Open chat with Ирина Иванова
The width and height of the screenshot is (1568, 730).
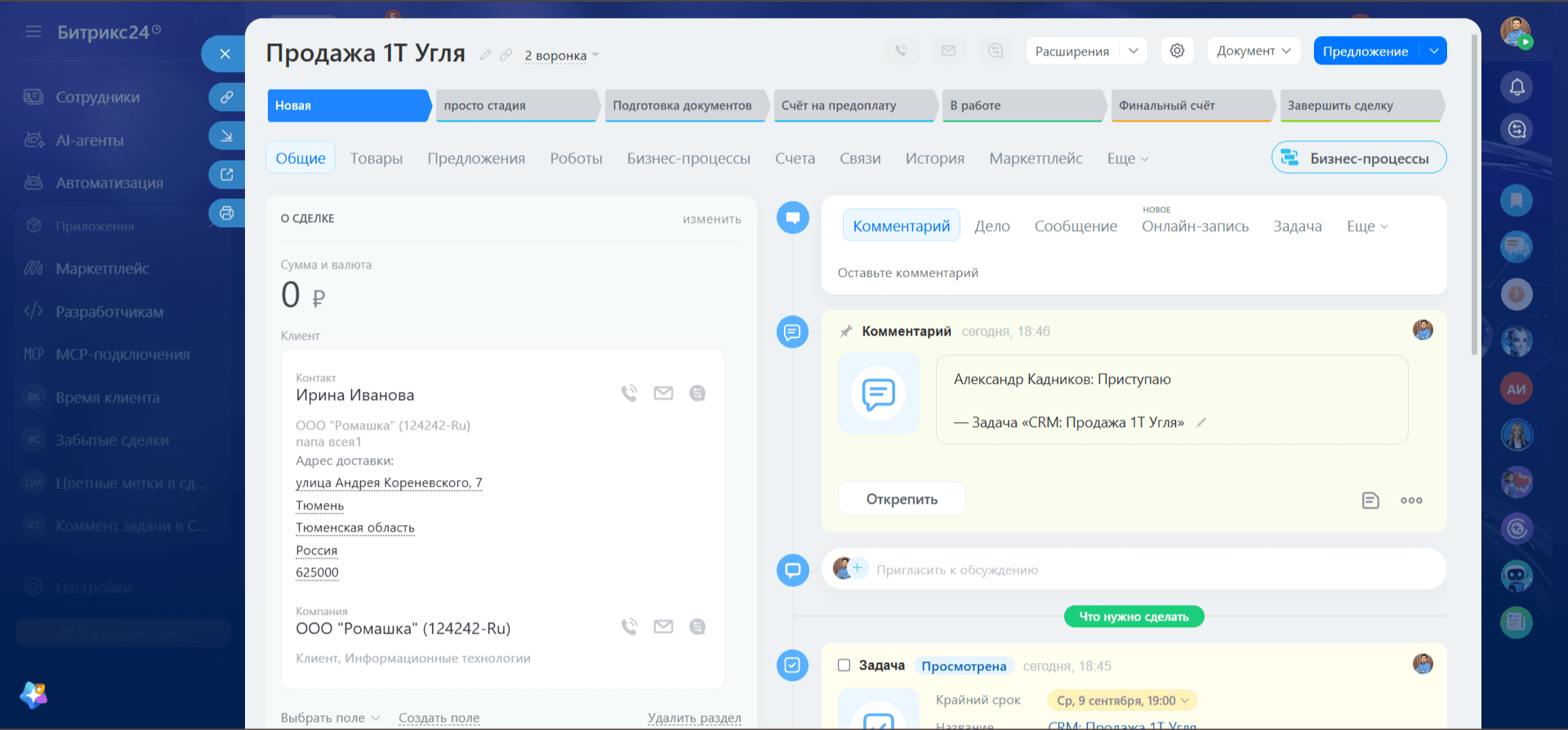[697, 393]
